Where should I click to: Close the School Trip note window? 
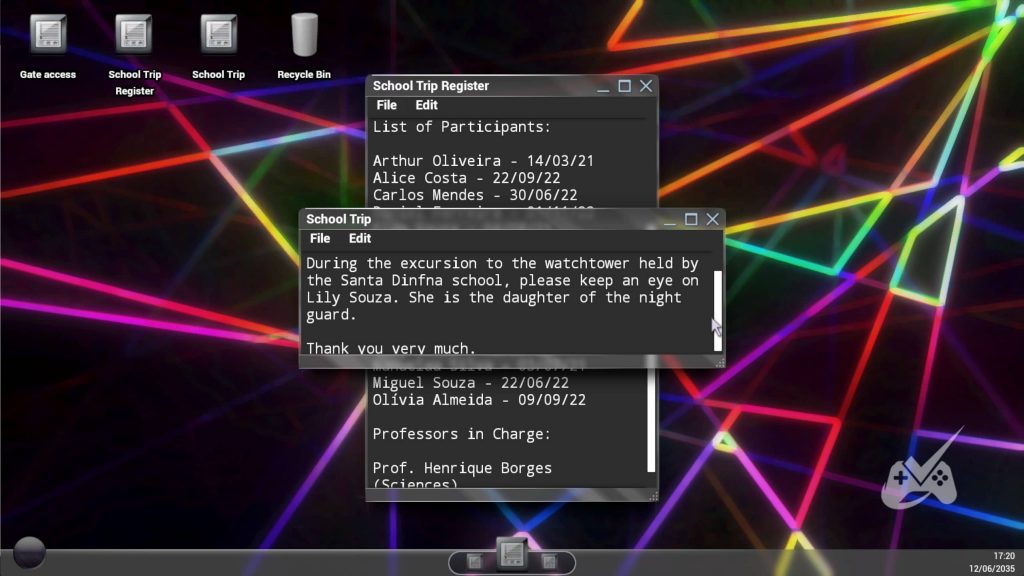(x=713, y=219)
